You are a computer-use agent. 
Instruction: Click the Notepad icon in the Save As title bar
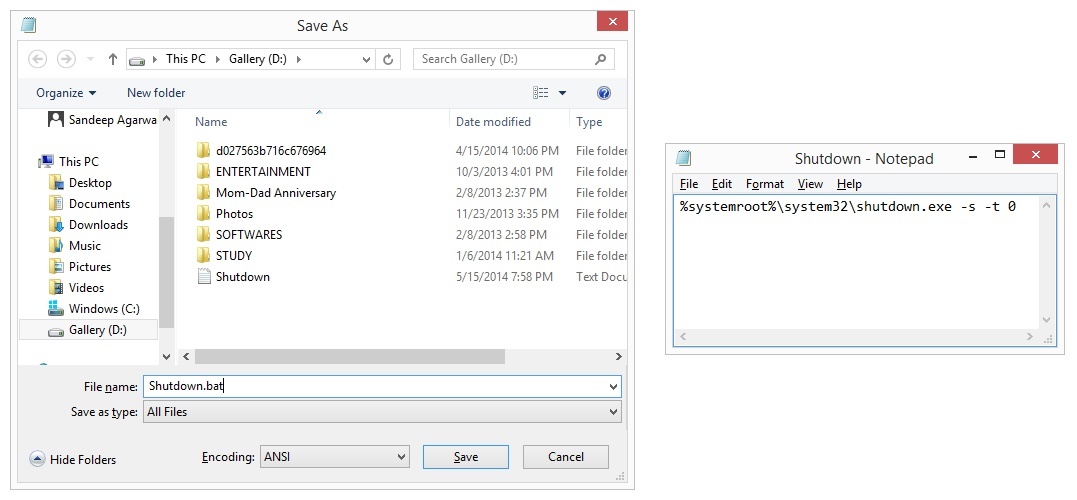click(x=28, y=25)
